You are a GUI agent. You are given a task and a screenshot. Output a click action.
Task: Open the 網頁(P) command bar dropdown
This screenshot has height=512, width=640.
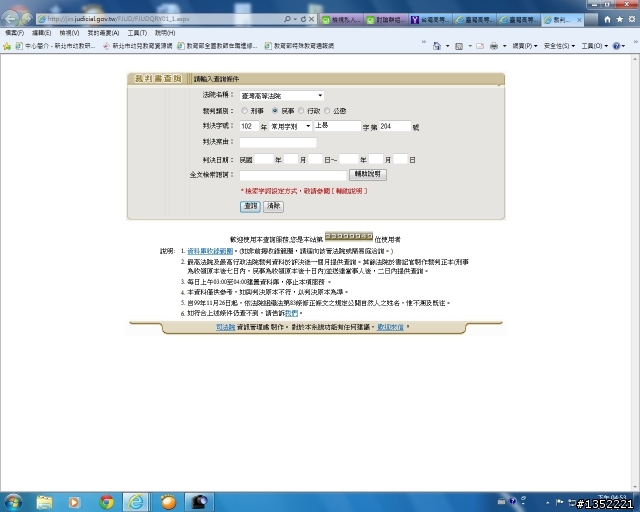[525, 46]
